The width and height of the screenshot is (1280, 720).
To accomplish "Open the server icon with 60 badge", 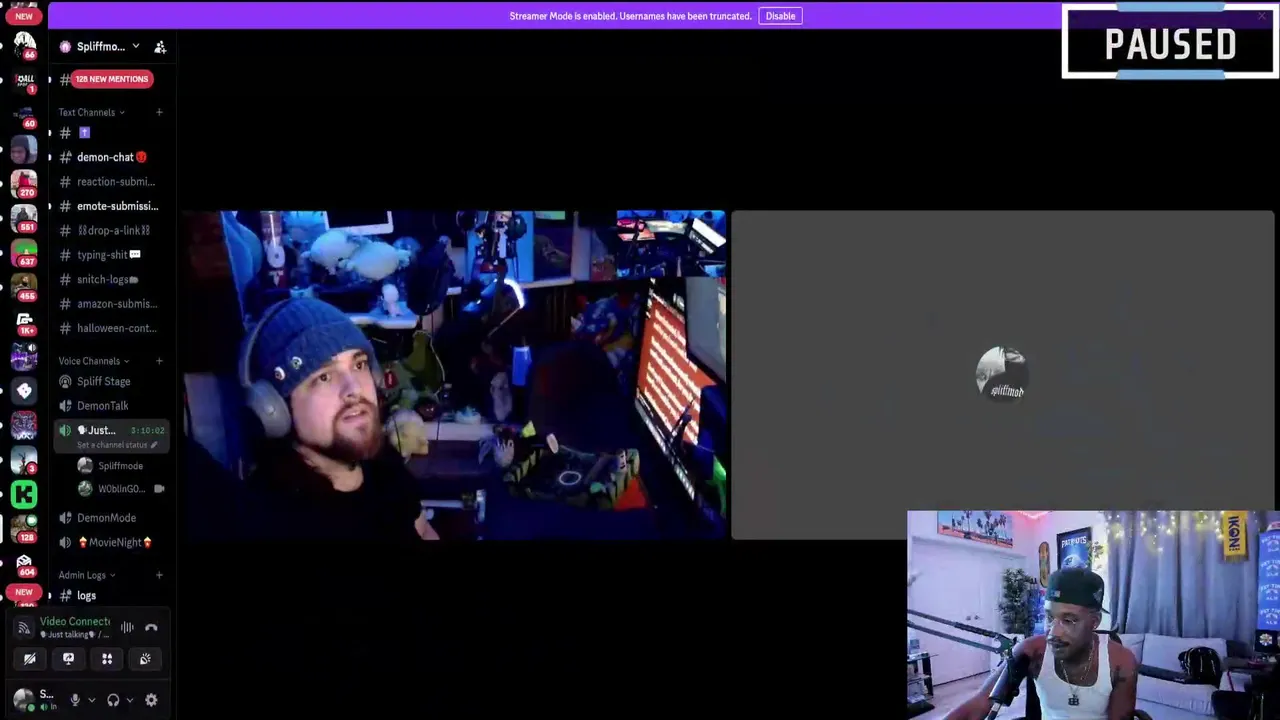I will (24, 115).
